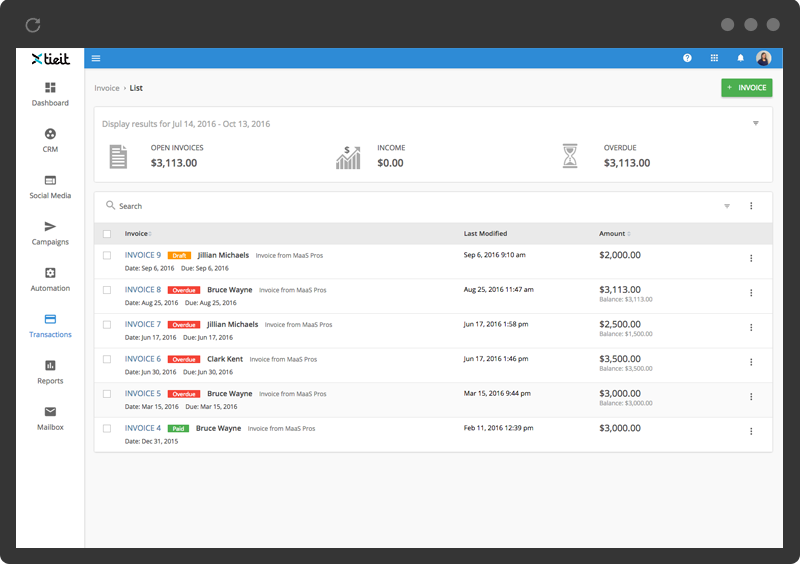Select the INVOICE 6 row checkbox
Image resolution: width=800 pixels, height=564 pixels.
click(x=107, y=359)
